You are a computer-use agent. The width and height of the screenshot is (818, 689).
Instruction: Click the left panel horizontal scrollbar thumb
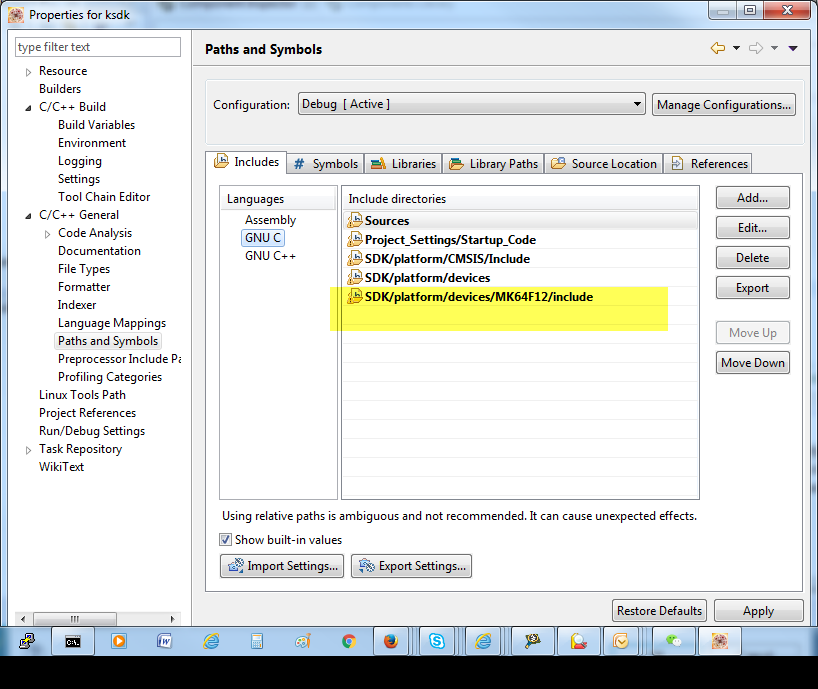[75, 619]
